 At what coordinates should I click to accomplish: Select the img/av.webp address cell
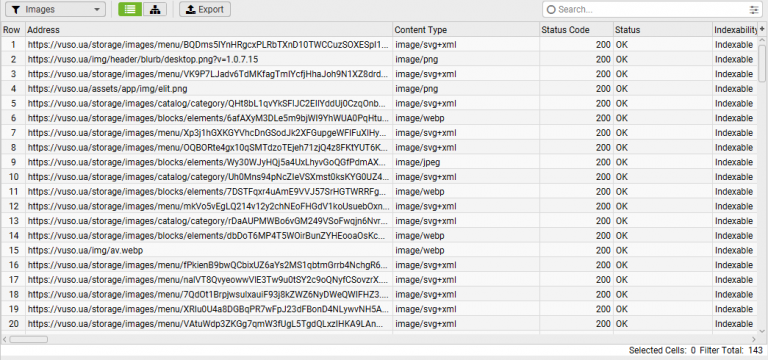coord(209,250)
